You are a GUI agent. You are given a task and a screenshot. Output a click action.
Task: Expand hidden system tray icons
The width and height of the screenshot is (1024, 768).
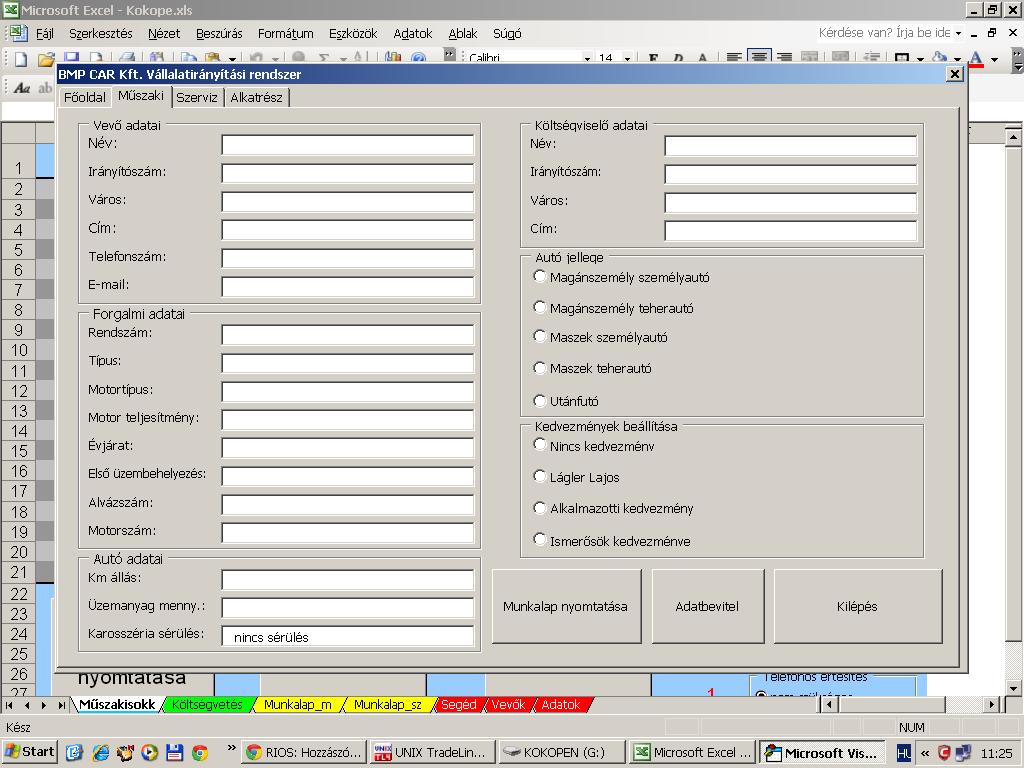click(925, 753)
